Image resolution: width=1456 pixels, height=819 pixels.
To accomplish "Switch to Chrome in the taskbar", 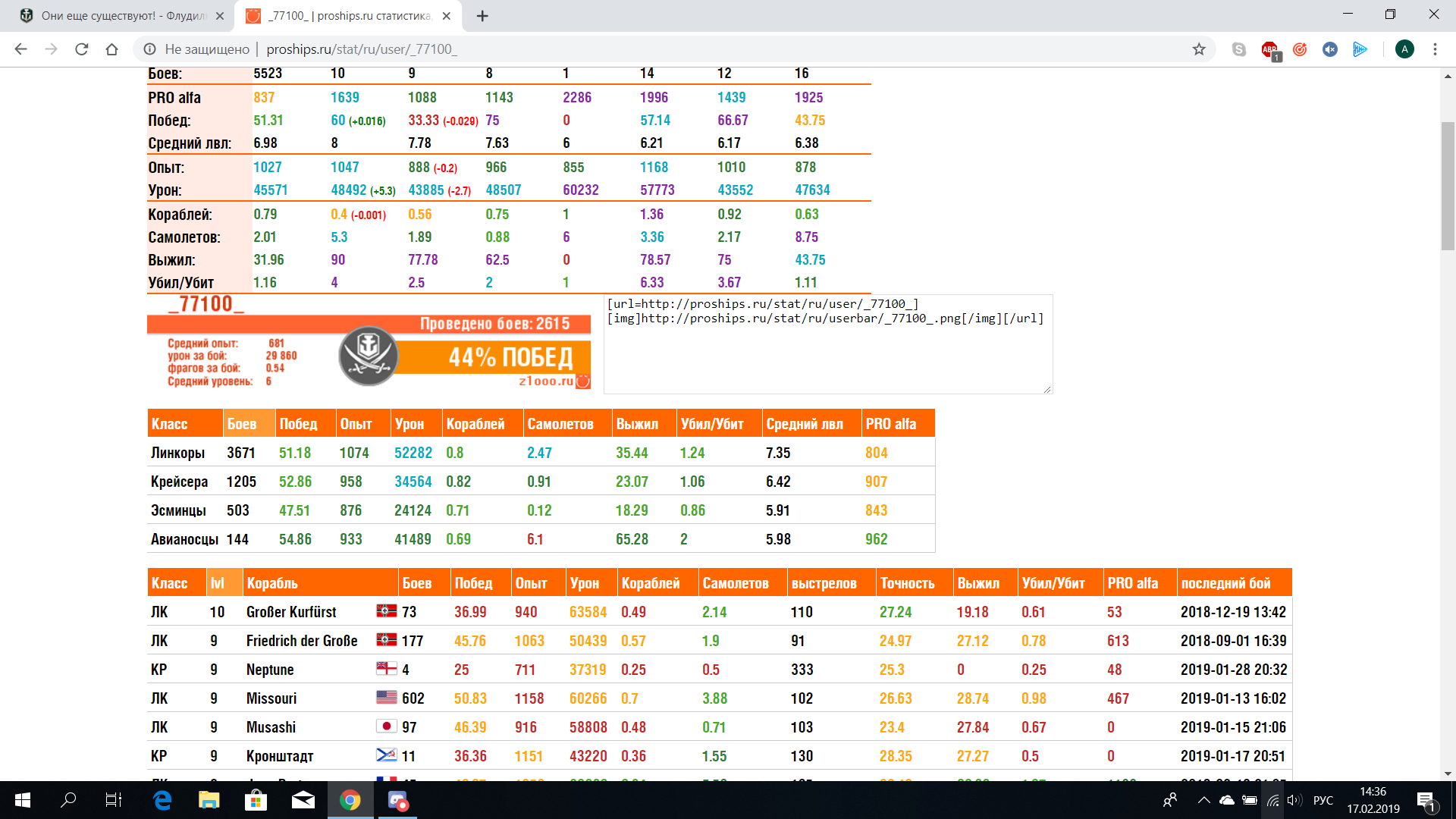I will pyautogui.click(x=350, y=800).
